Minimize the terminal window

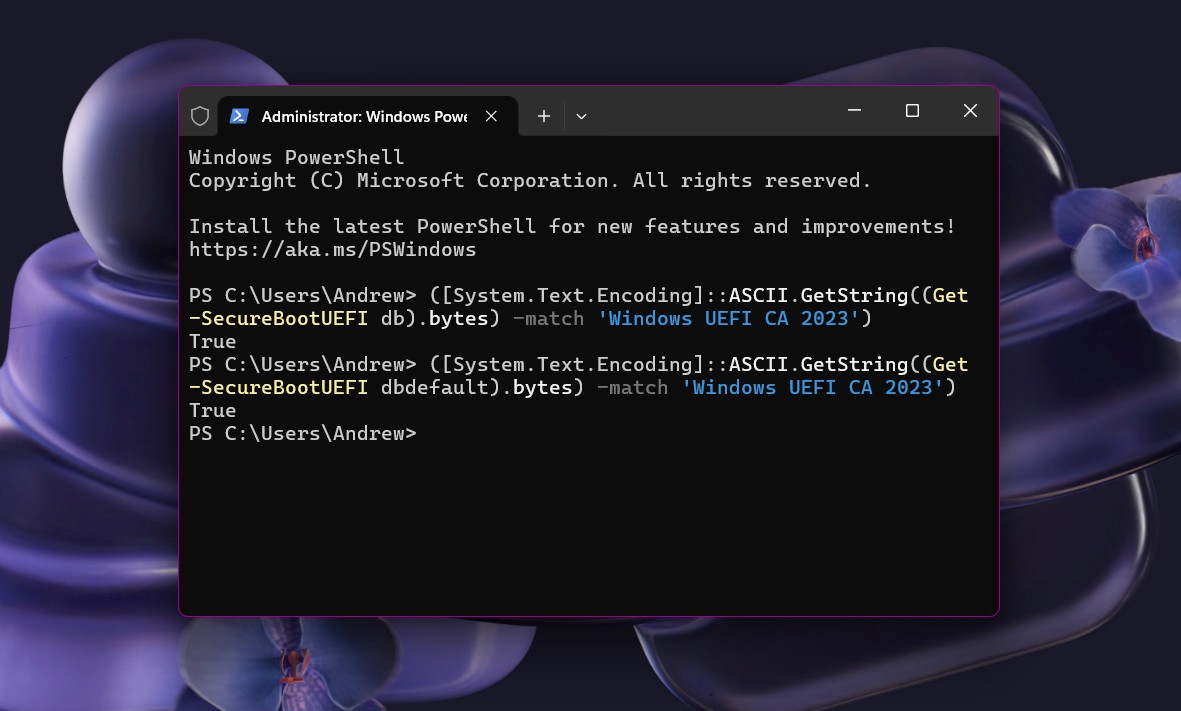point(854,110)
